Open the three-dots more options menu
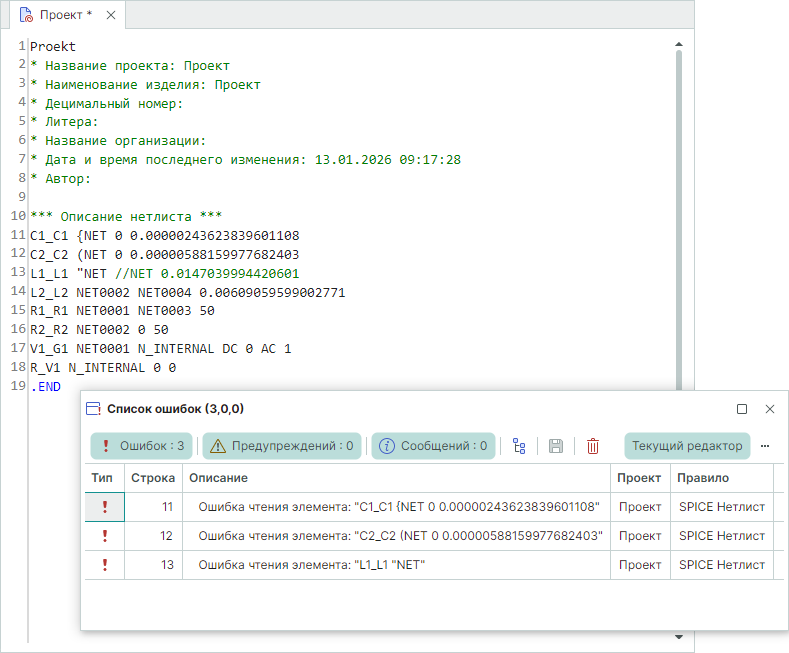Image resolution: width=789 pixels, height=653 pixels. 765,446
